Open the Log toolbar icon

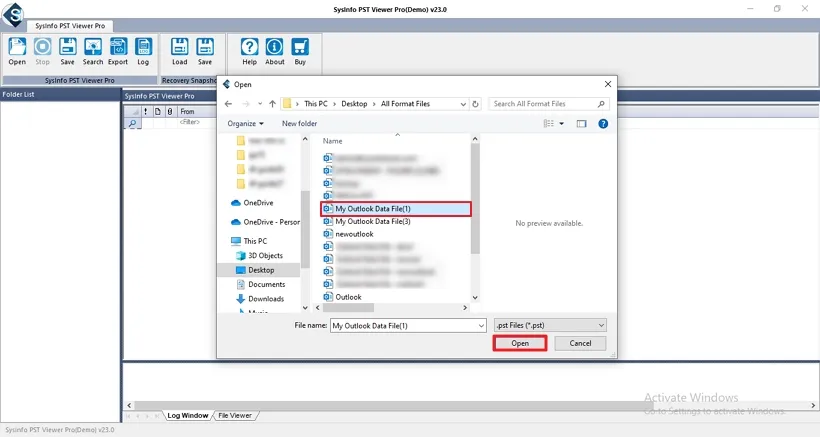click(143, 51)
